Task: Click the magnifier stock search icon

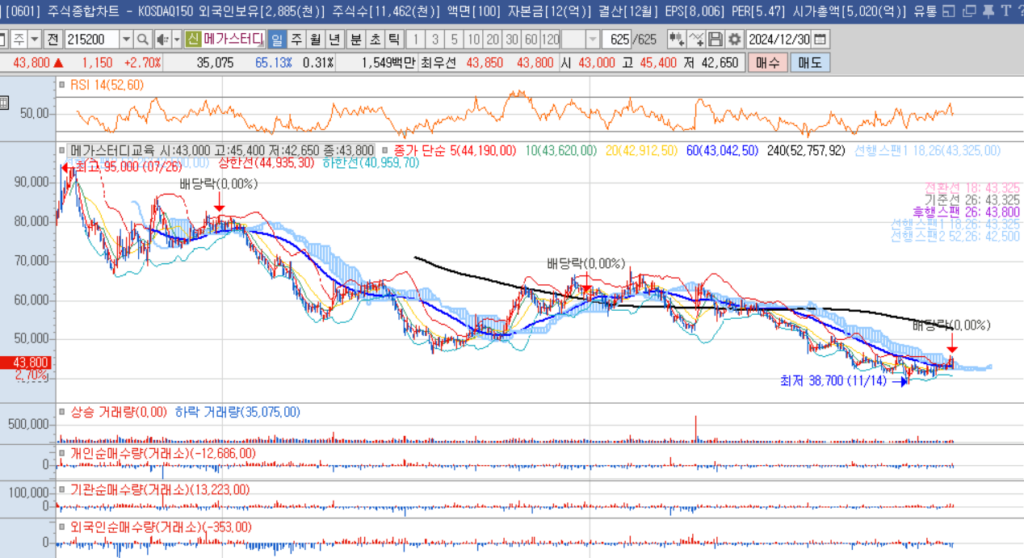Action: [143, 39]
